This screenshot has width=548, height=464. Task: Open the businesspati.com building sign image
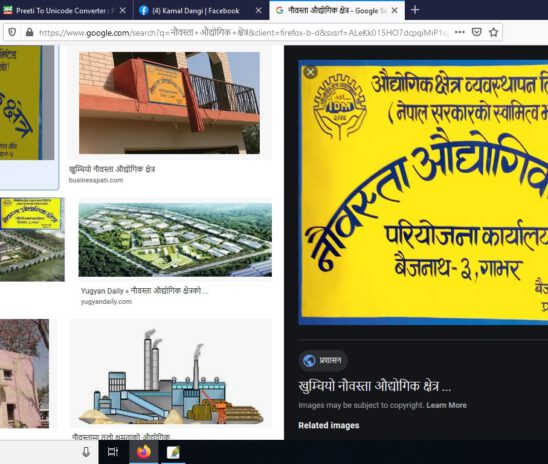point(169,103)
